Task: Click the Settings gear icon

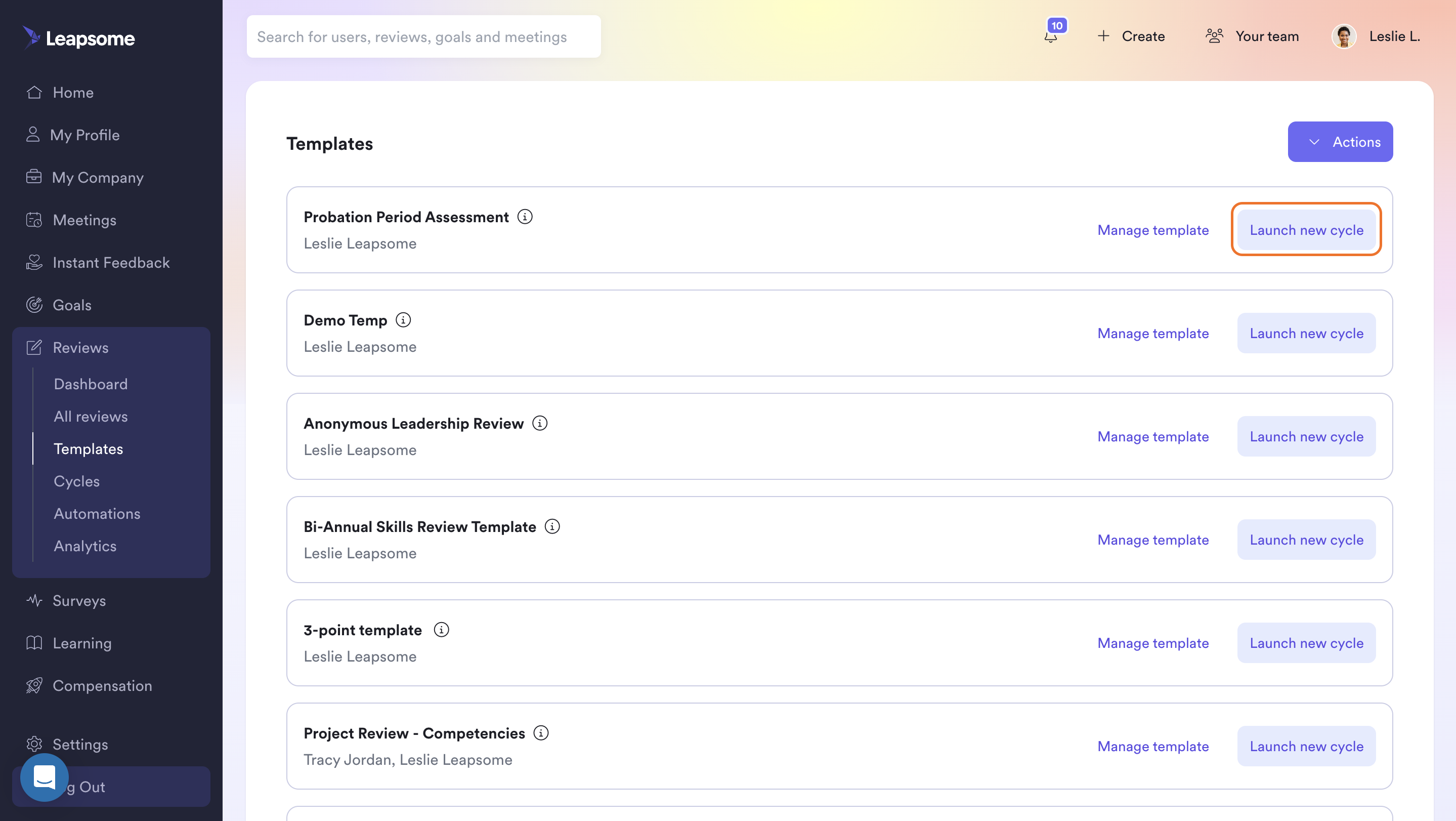Action: click(x=34, y=744)
